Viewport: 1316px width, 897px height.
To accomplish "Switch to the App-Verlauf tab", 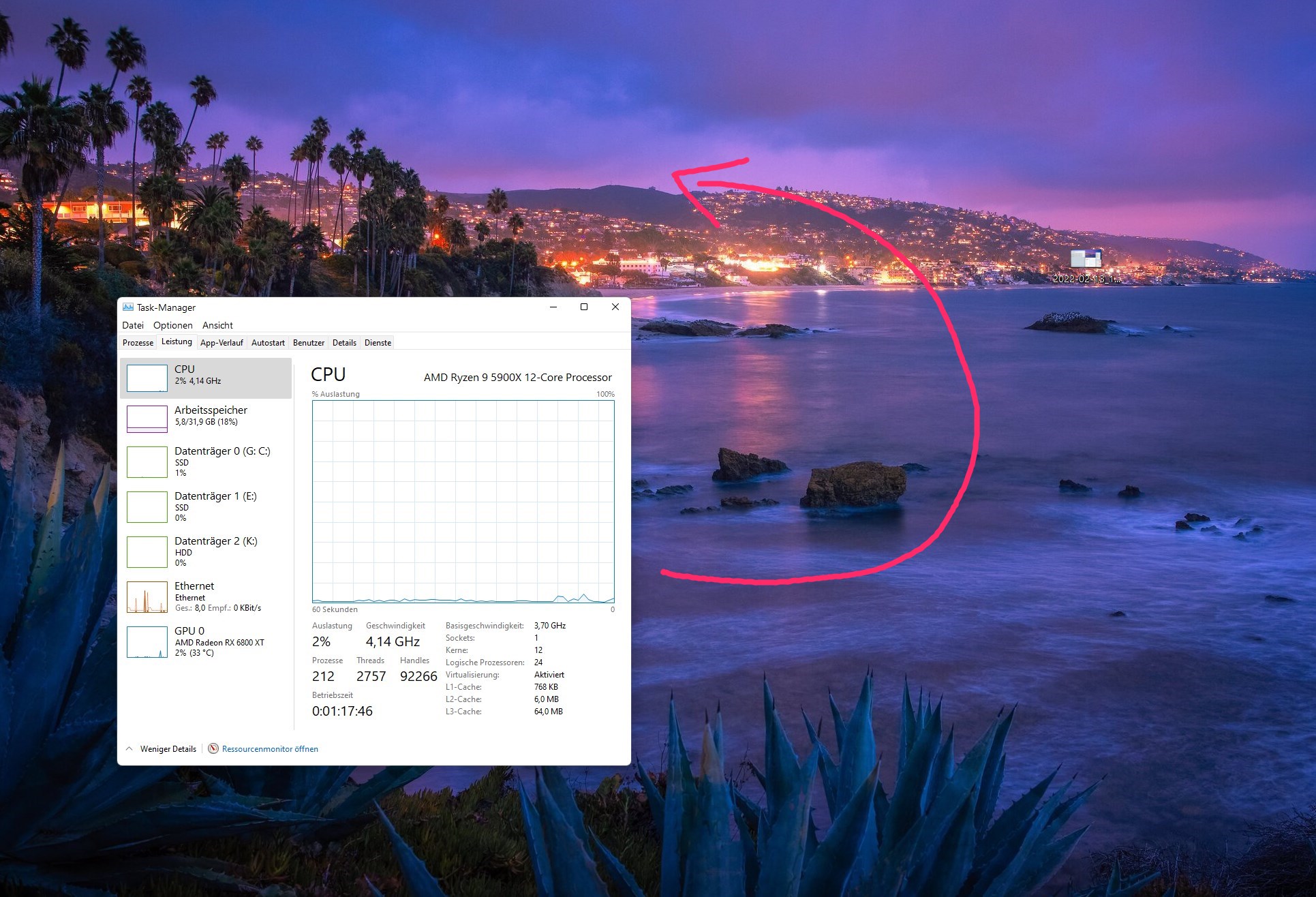I will click(221, 343).
